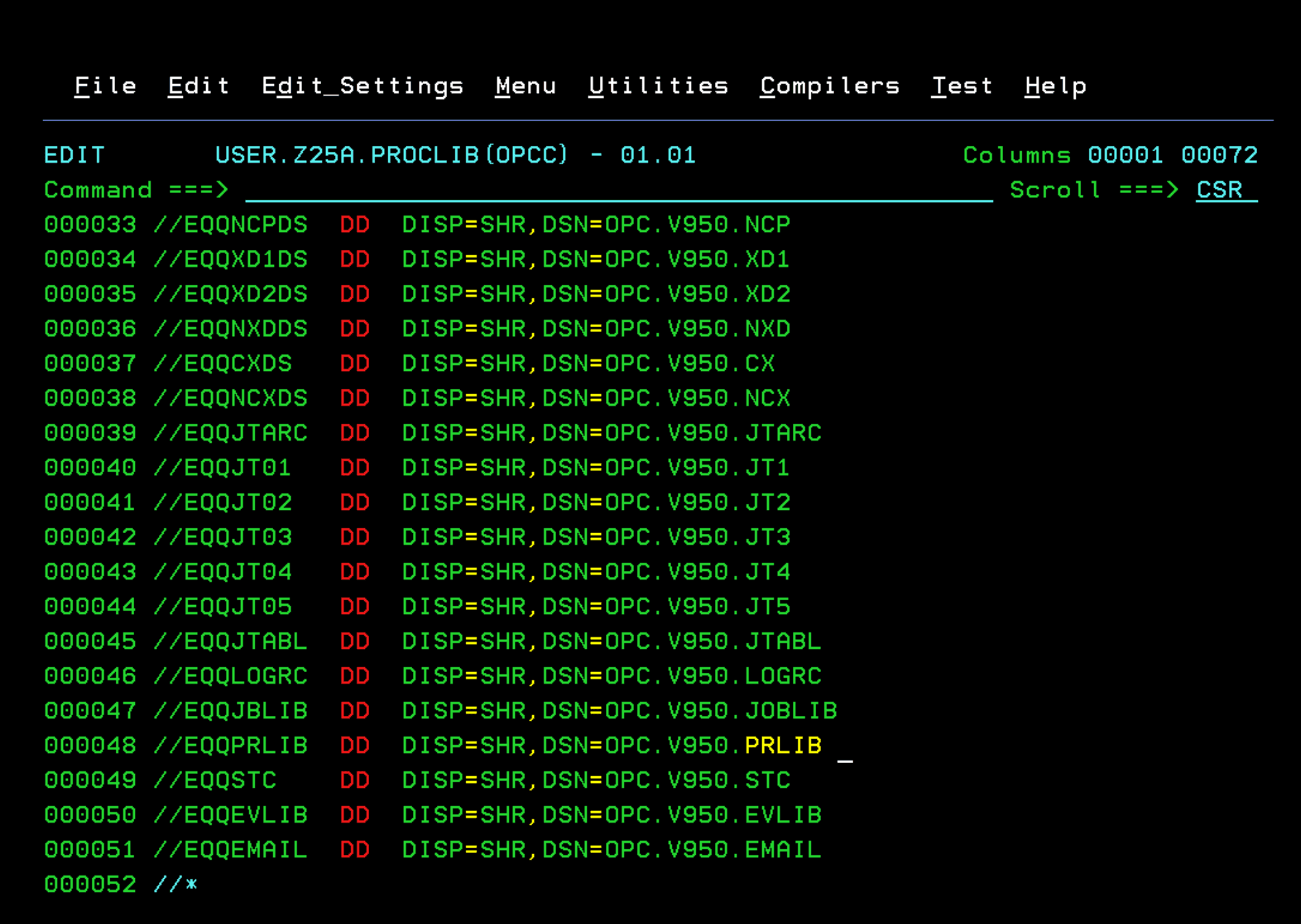Screen dimensions: 1301x924
Task: Click the DD keyword on EQQSTC line
Action: pyautogui.click(x=355, y=781)
